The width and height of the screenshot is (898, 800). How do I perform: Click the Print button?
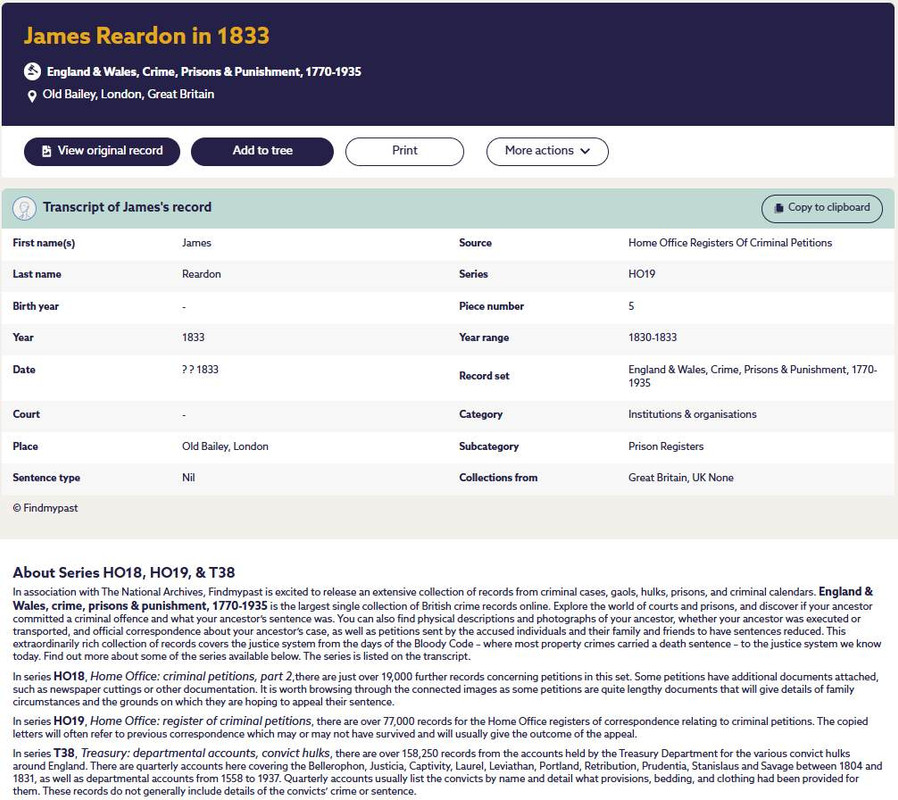(404, 151)
